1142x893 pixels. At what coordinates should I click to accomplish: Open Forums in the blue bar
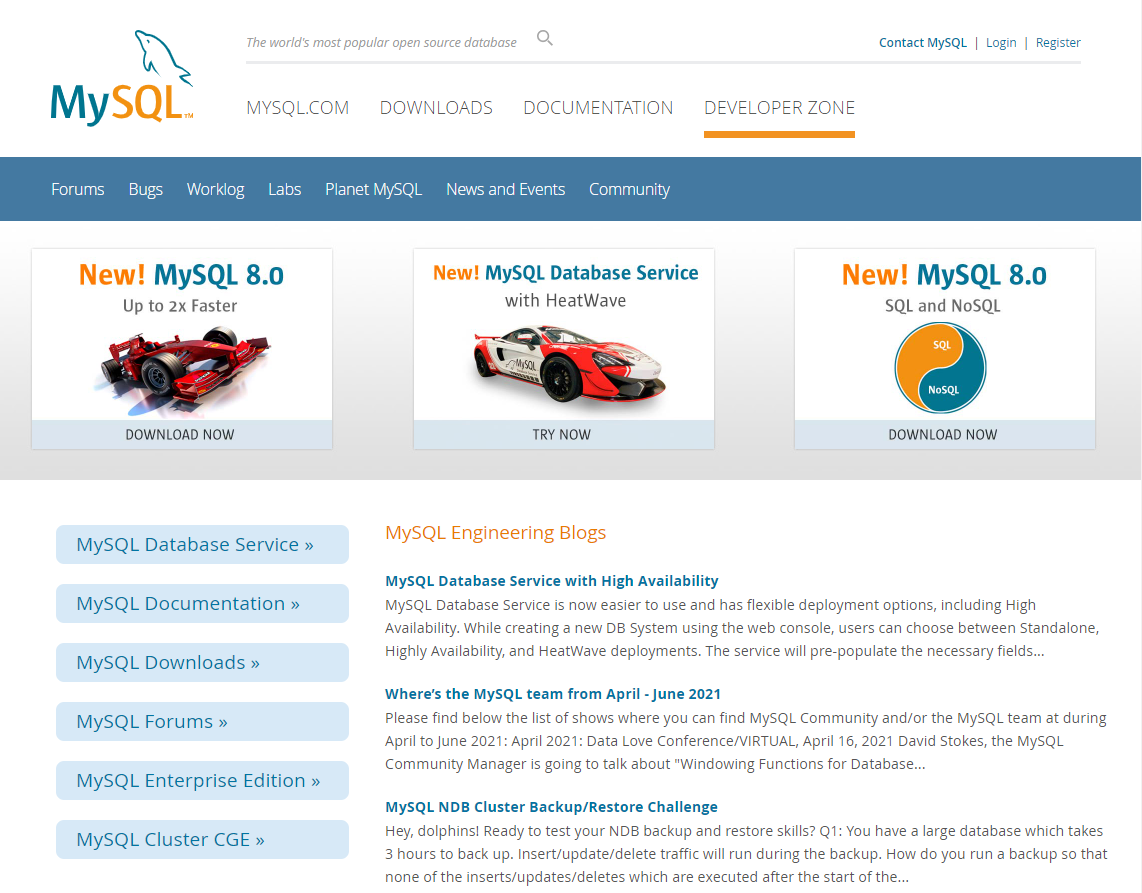point(77,189)
